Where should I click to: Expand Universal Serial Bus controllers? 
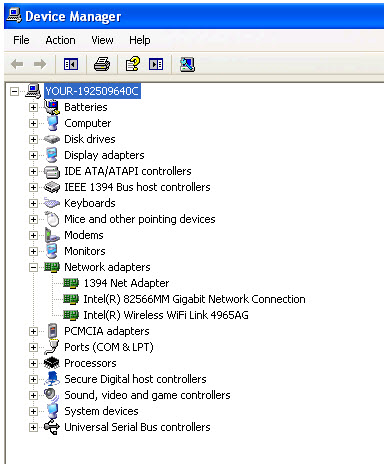point(33,427)
